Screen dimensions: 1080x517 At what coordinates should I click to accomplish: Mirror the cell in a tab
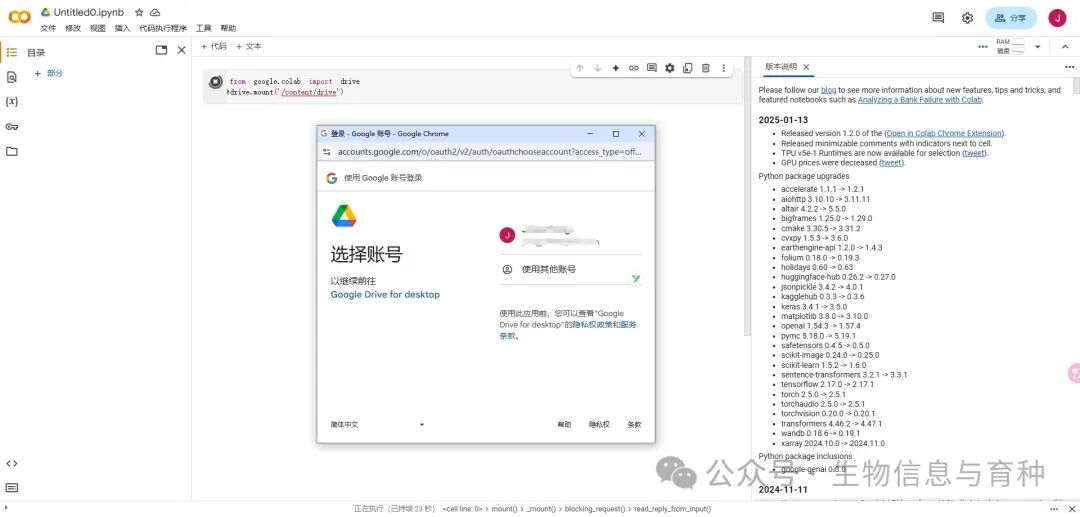[687, 68]
